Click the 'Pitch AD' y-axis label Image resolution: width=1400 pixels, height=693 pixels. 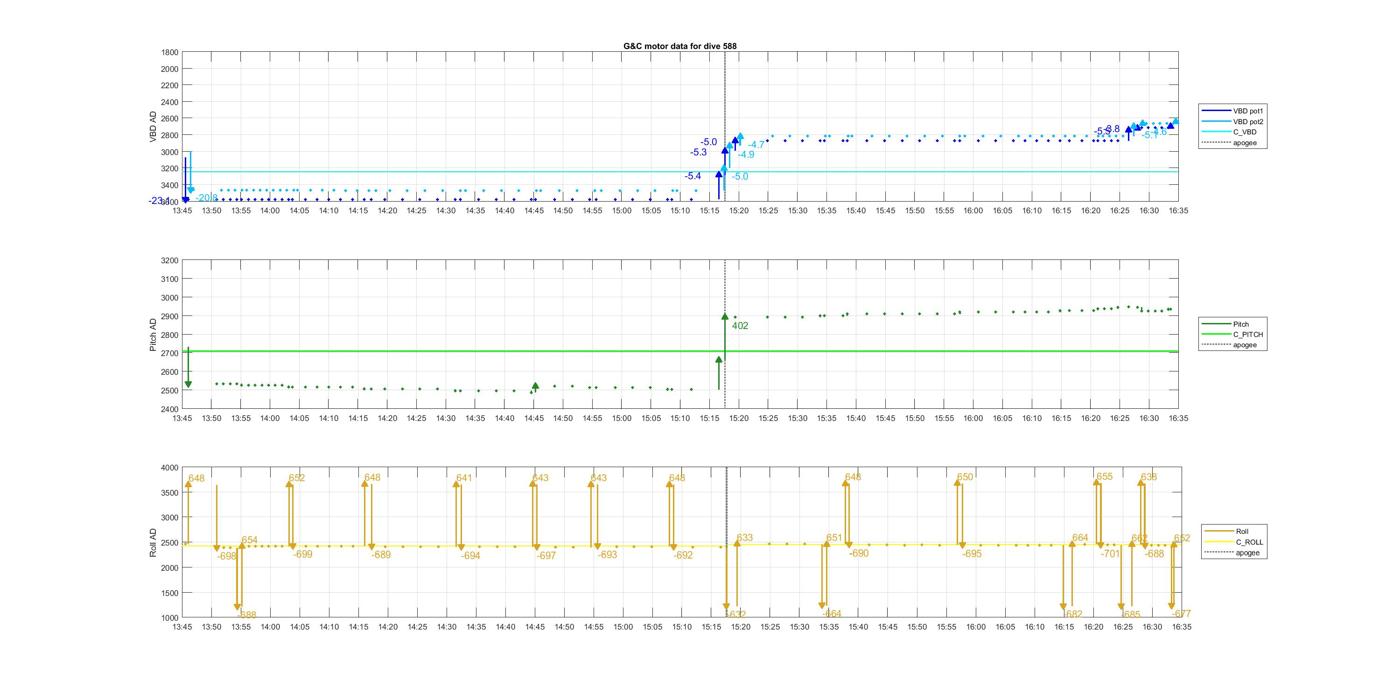click(154, 335)
